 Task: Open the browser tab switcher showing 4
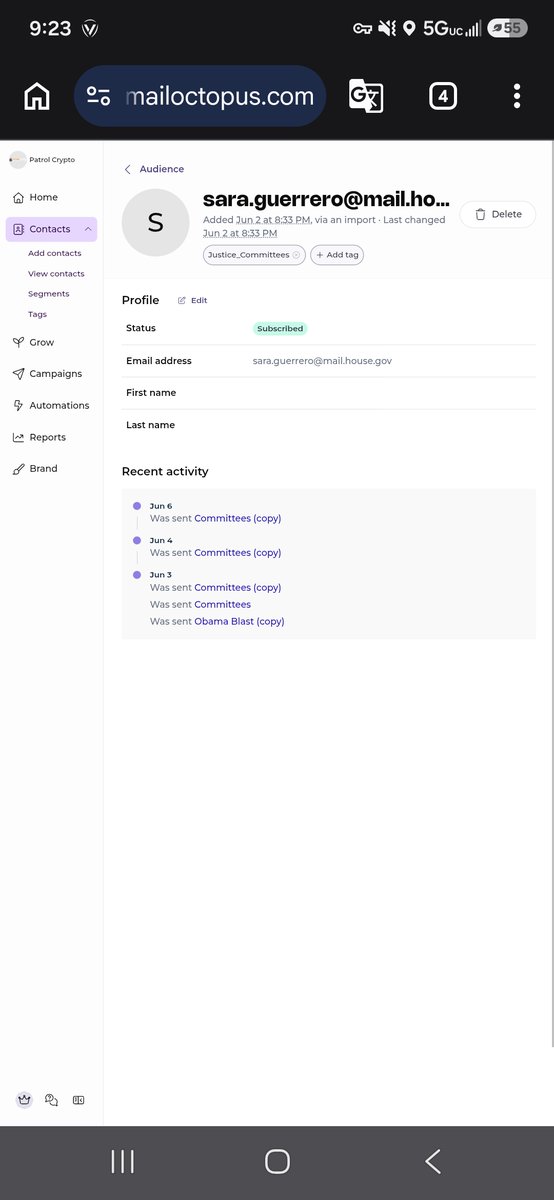click(x=443, y=96)
